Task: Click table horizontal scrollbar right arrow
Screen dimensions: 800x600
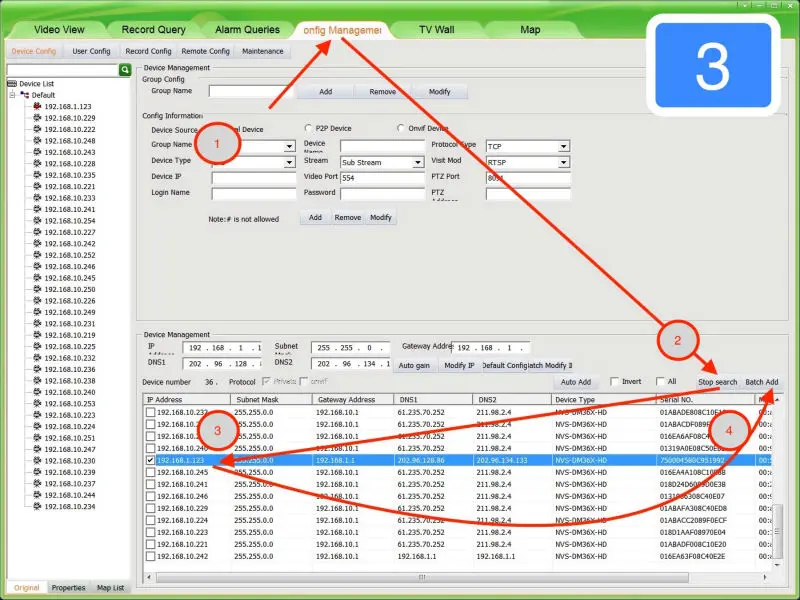Action: [765, 577]
